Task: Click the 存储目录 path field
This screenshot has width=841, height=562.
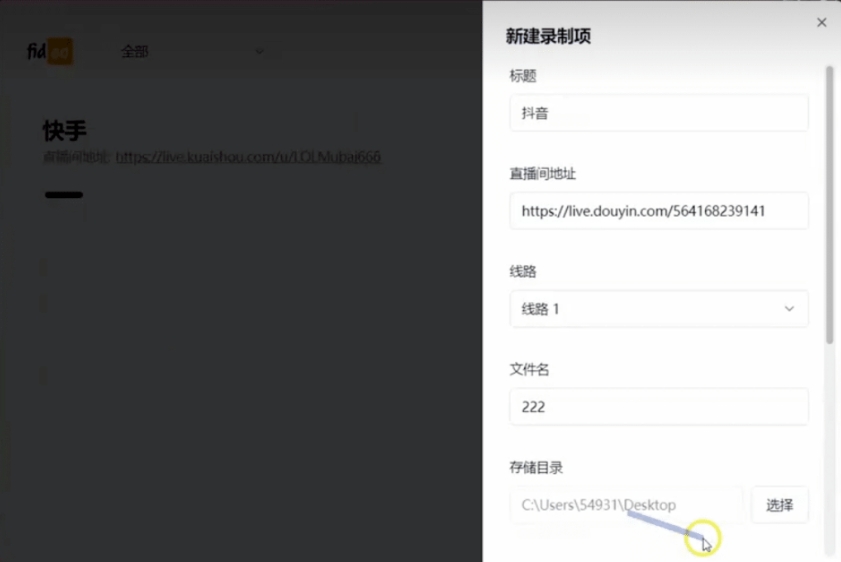Action: 626,505
